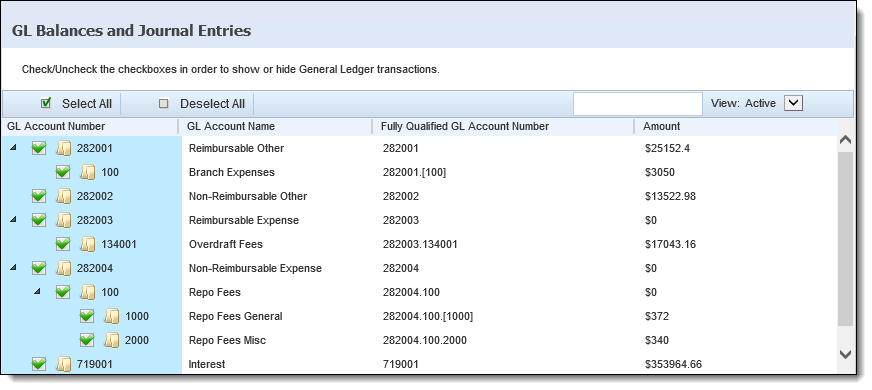Viewport: 872px width, 390px height.
Task: Click the search input field in toolbar
Action: (x=638, y=104)
